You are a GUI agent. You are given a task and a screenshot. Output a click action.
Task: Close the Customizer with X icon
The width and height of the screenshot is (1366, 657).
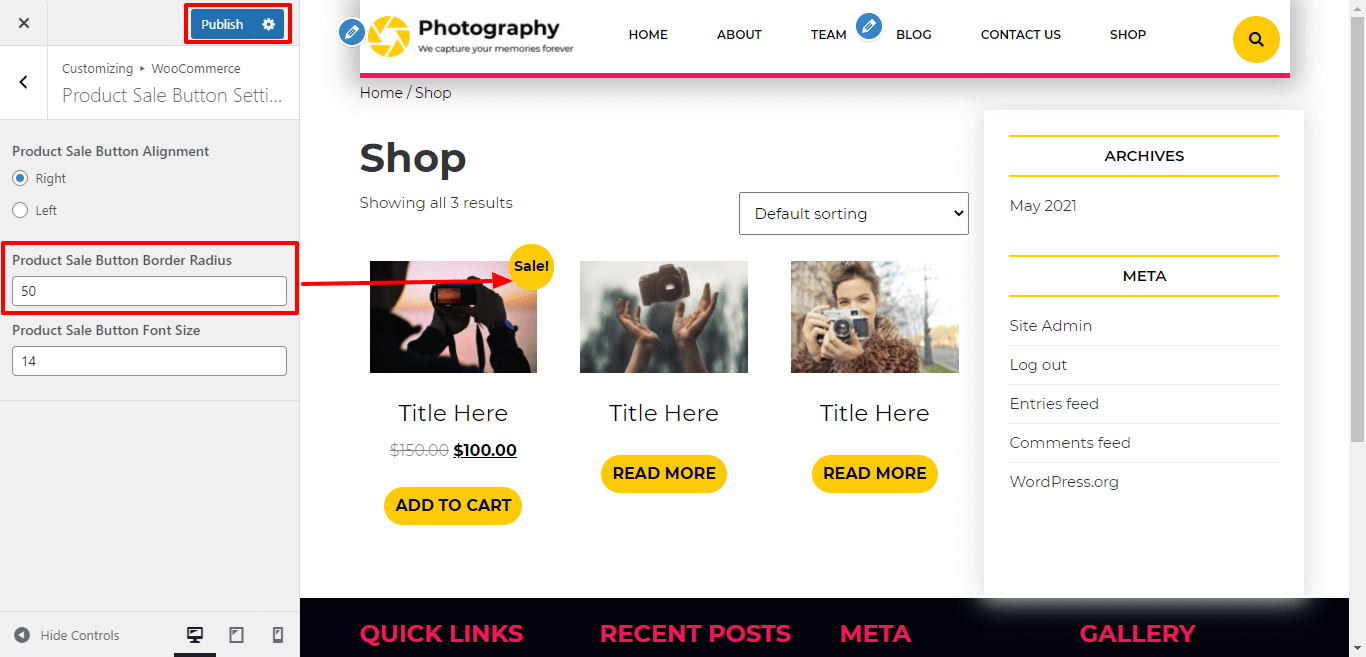click(24, 23)
